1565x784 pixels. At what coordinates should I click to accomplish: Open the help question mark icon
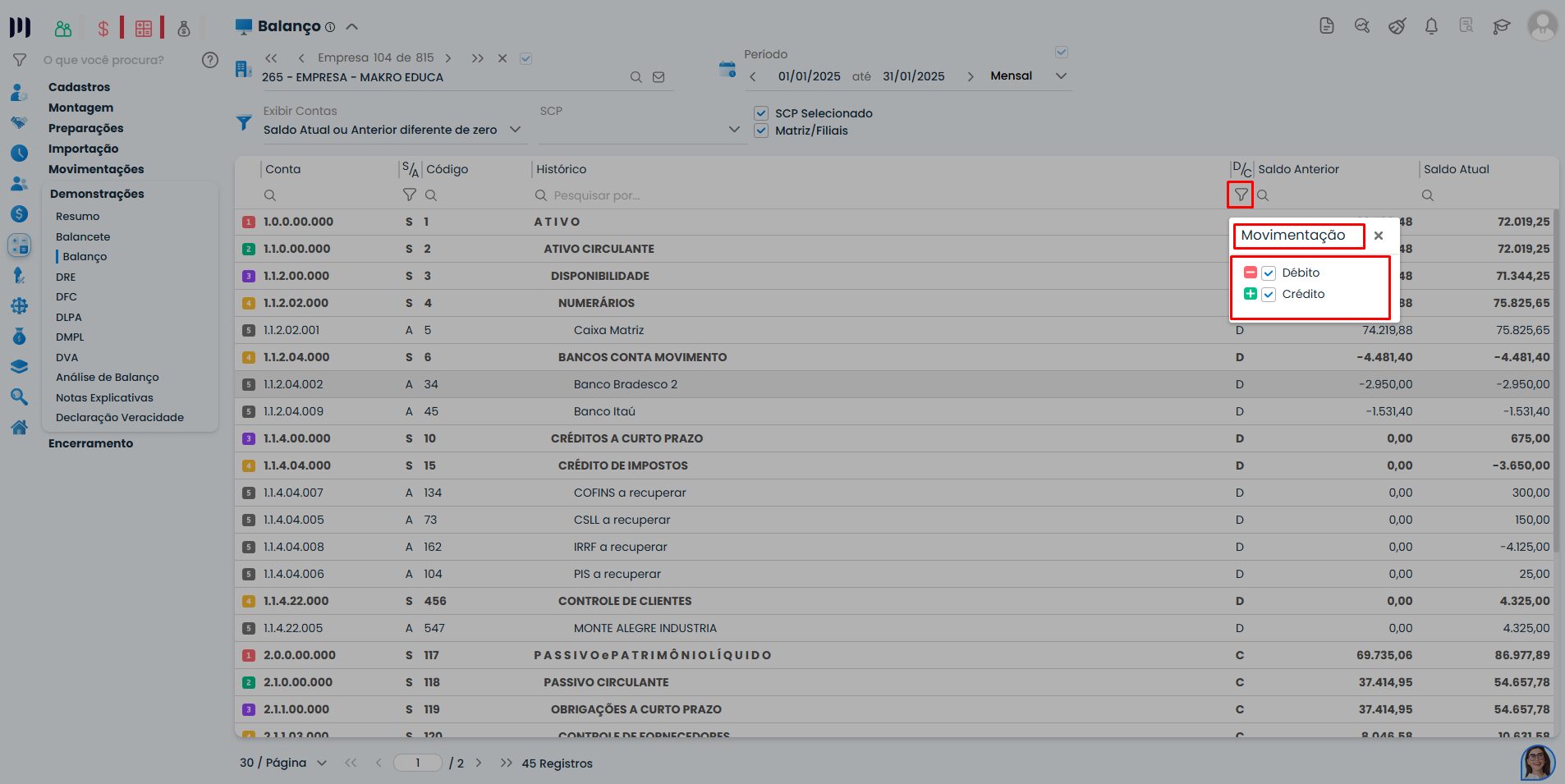(x=210, y=60)
